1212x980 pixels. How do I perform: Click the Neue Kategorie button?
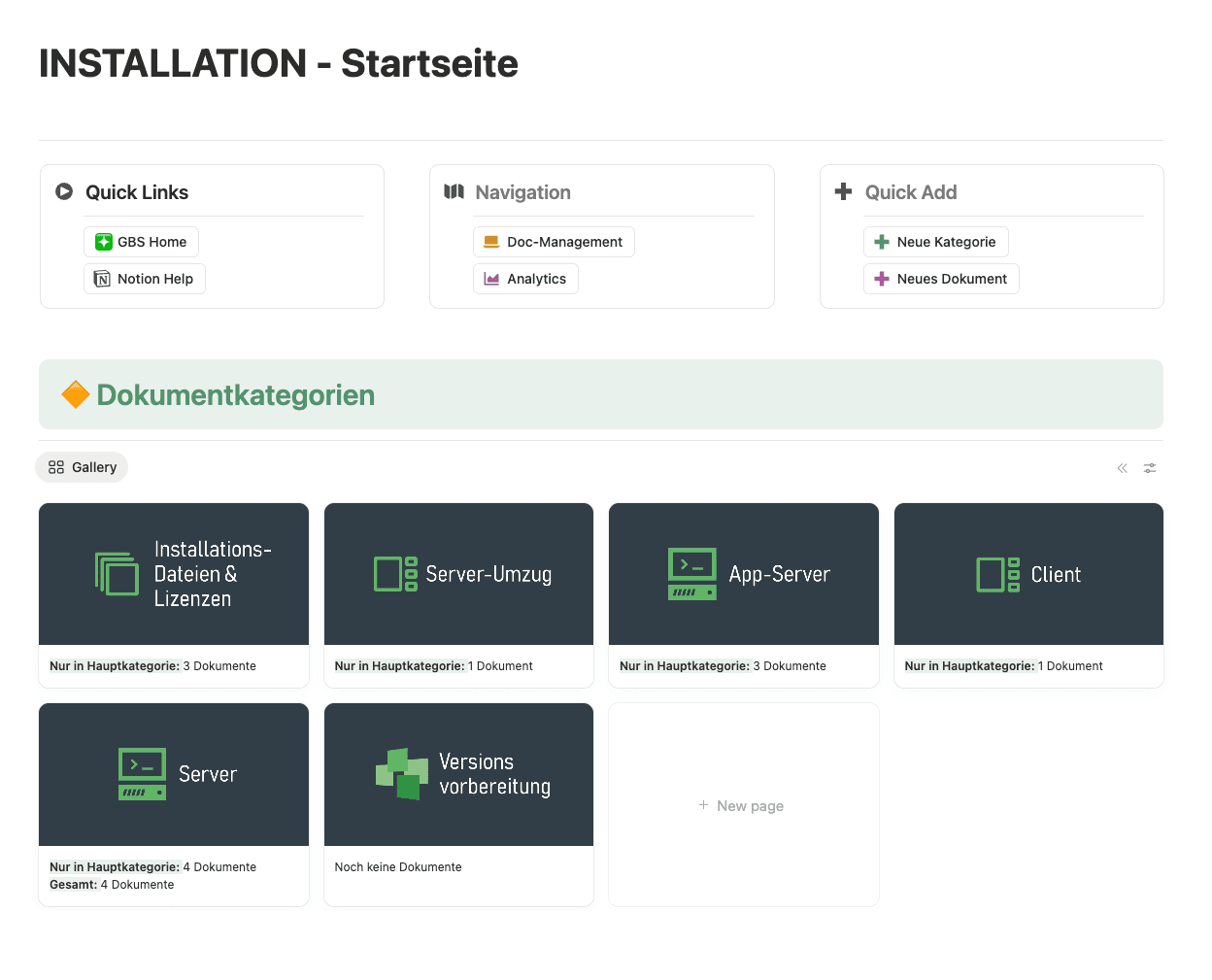click(946, 242)
